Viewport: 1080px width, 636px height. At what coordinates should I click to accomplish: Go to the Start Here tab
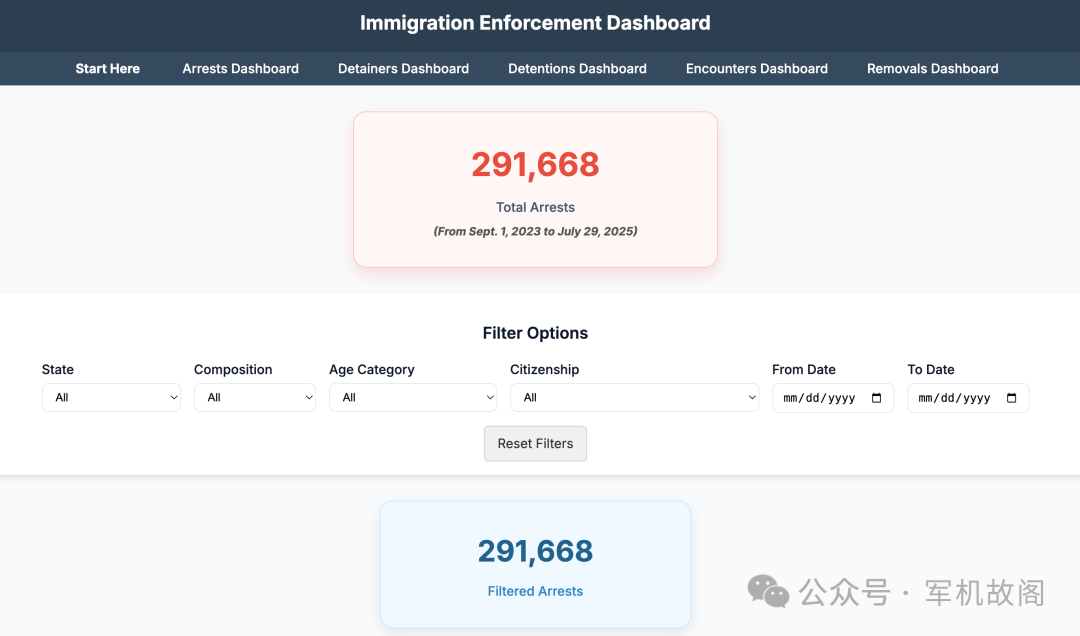(108, 69)
